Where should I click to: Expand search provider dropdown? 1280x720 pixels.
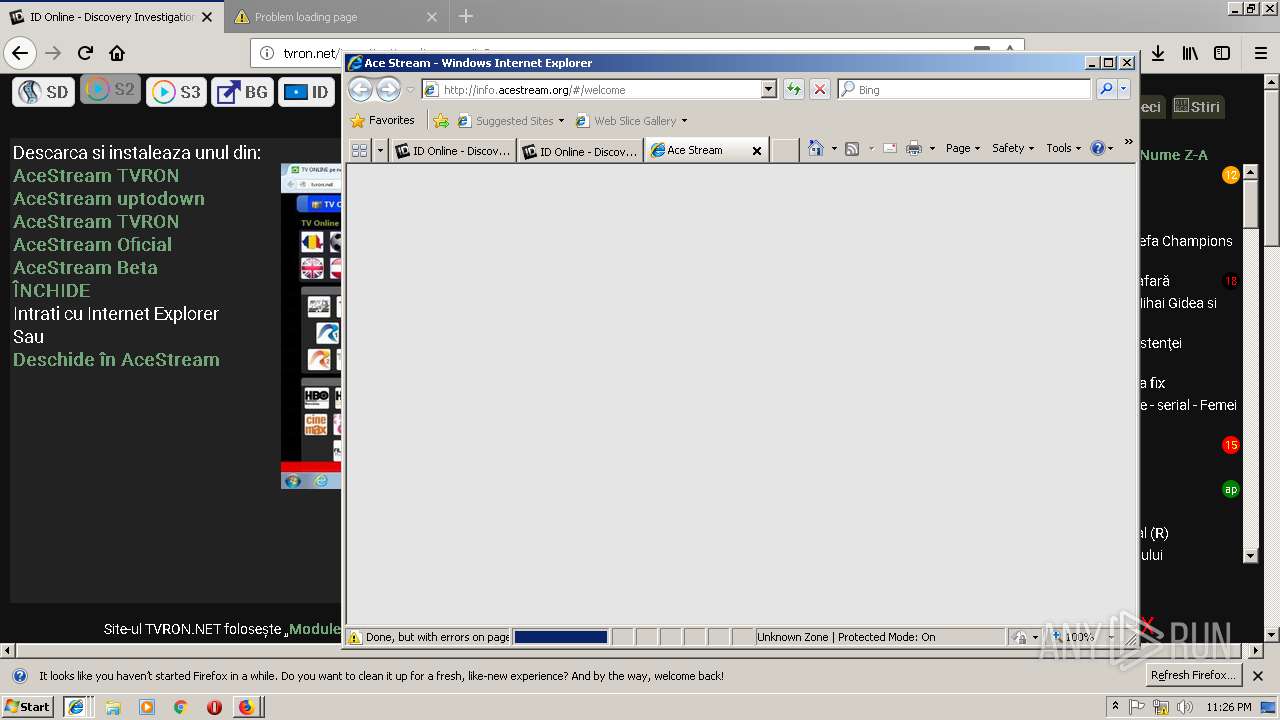1124,89
